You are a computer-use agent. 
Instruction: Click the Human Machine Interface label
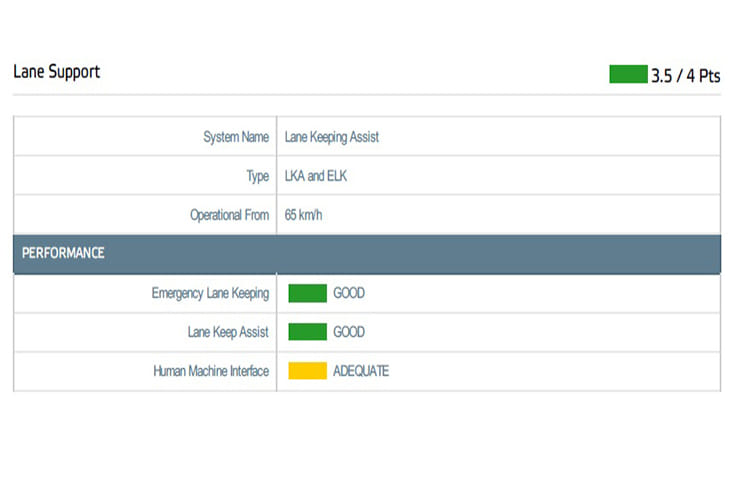point(211,371)
